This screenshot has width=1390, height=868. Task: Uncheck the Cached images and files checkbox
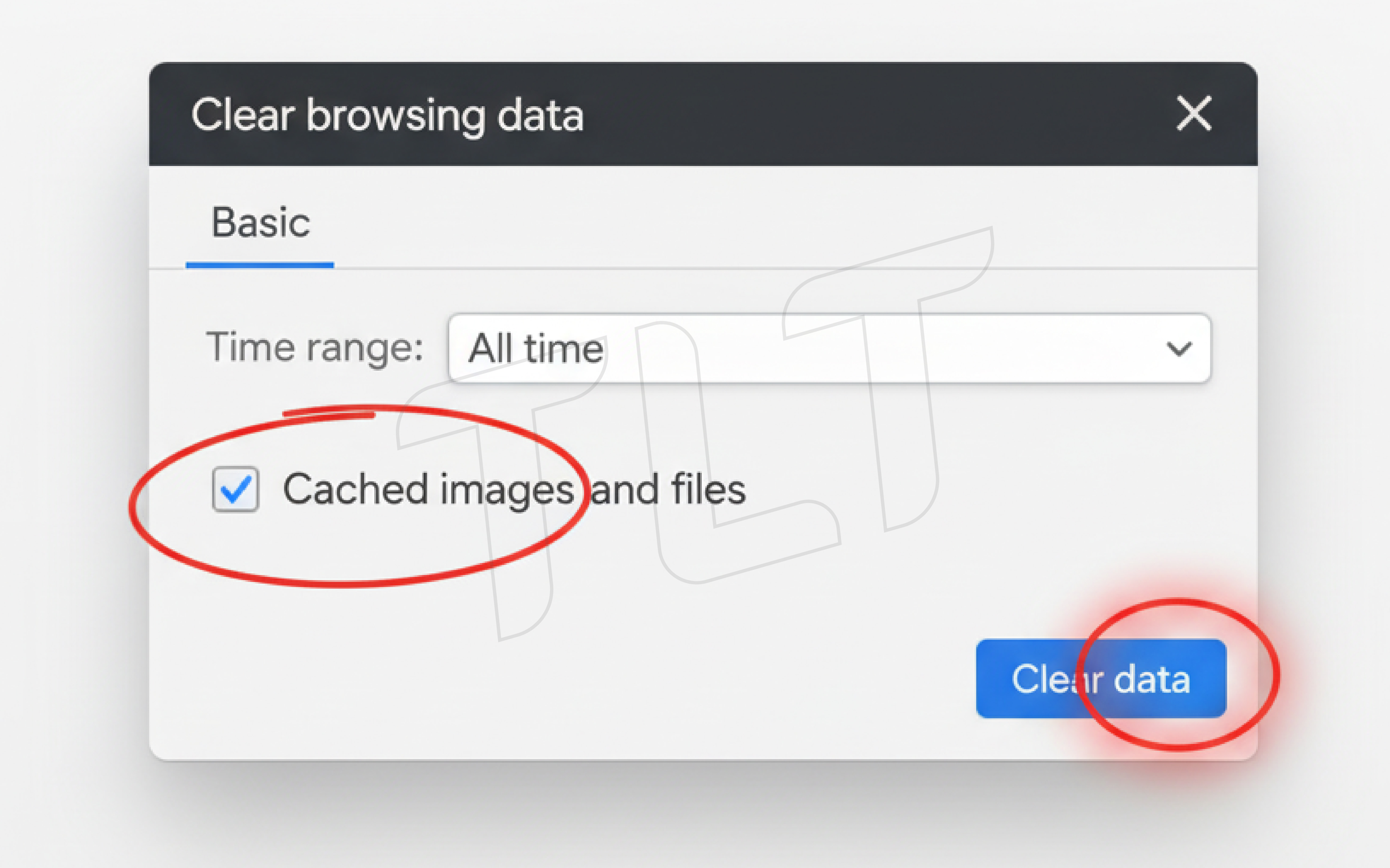235,489
